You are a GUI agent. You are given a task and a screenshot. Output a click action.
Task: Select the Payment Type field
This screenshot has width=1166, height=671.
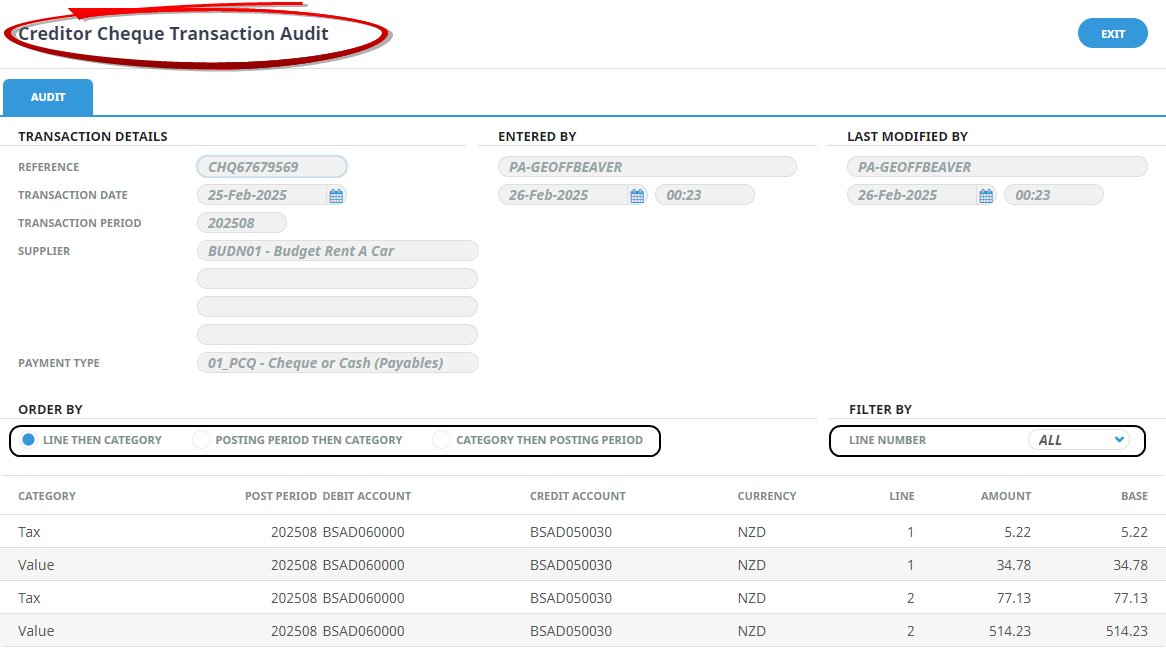pyautogui.click(x=337, y=362)
